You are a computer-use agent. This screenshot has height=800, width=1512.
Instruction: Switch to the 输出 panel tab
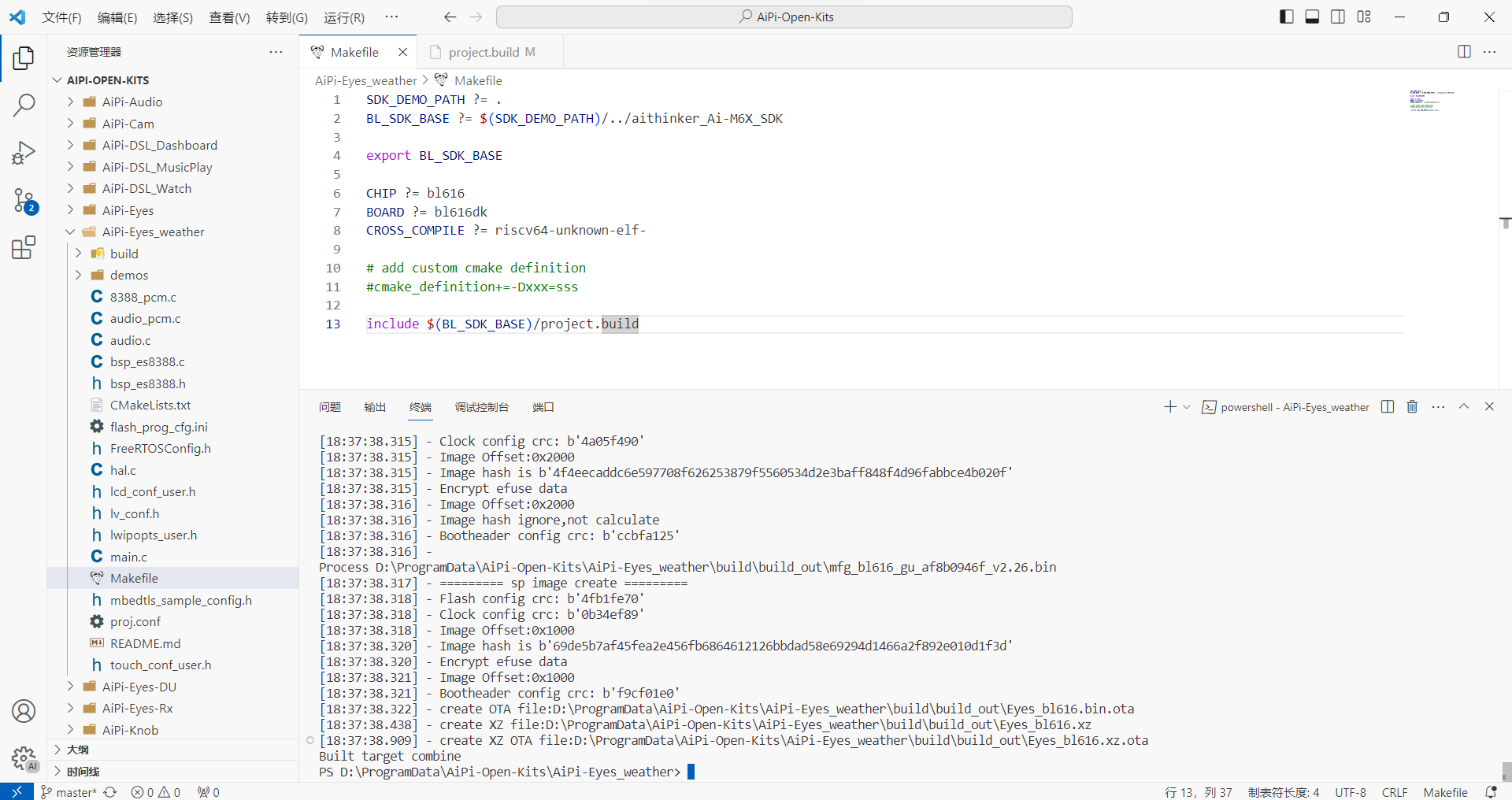point(375,407)
